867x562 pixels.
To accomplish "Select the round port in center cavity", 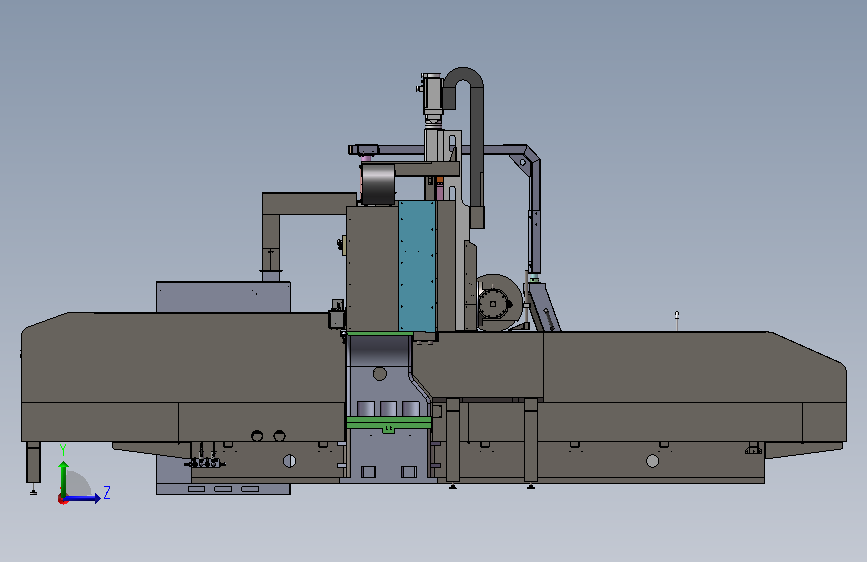I will [x=380, y=374].
